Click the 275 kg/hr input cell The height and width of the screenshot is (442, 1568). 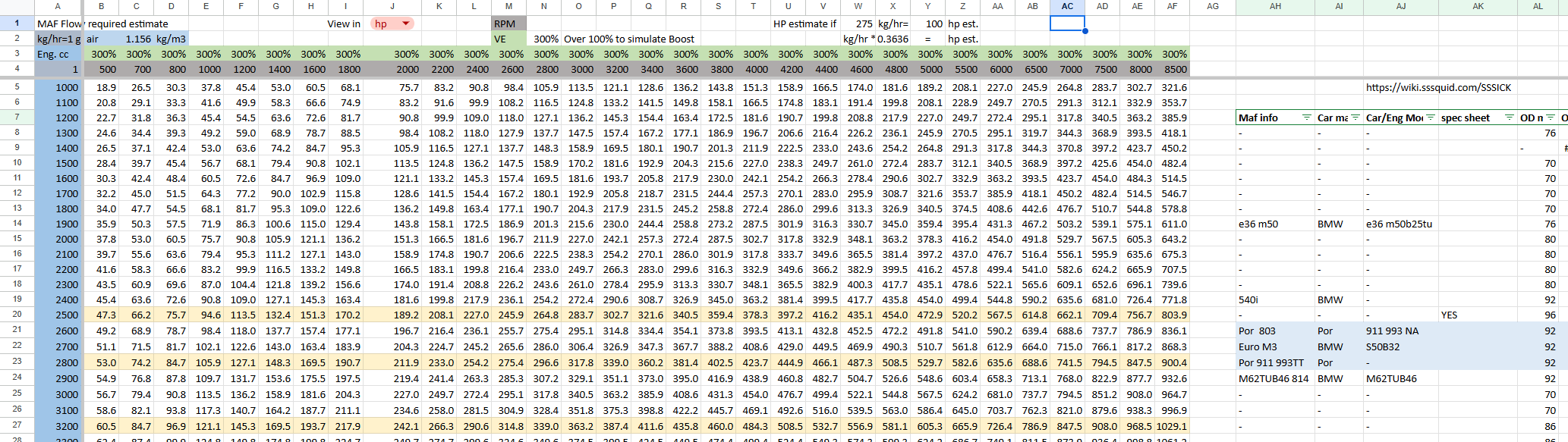click(860, 24)
